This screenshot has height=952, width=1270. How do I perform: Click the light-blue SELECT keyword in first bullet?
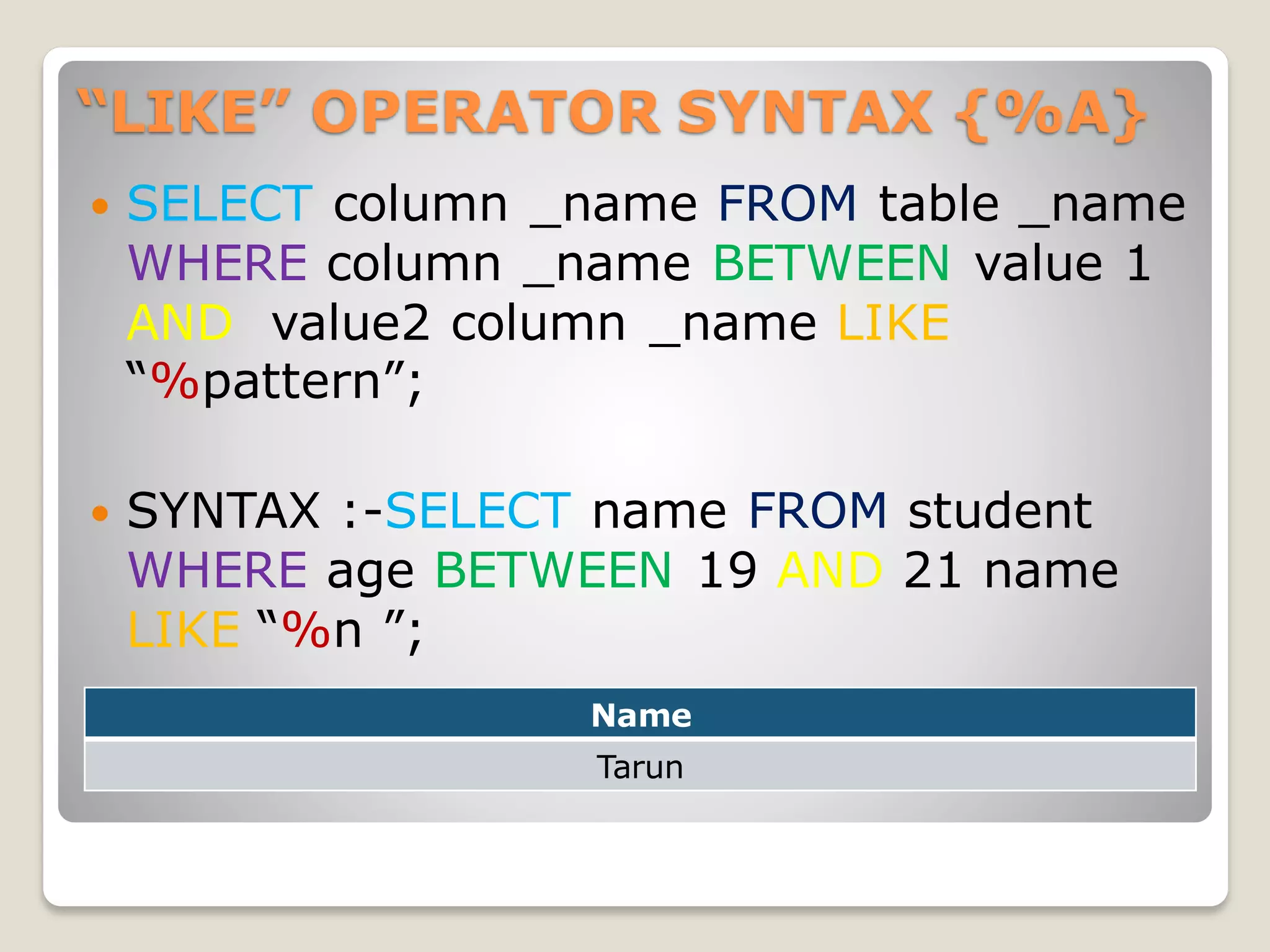(220, 203)
